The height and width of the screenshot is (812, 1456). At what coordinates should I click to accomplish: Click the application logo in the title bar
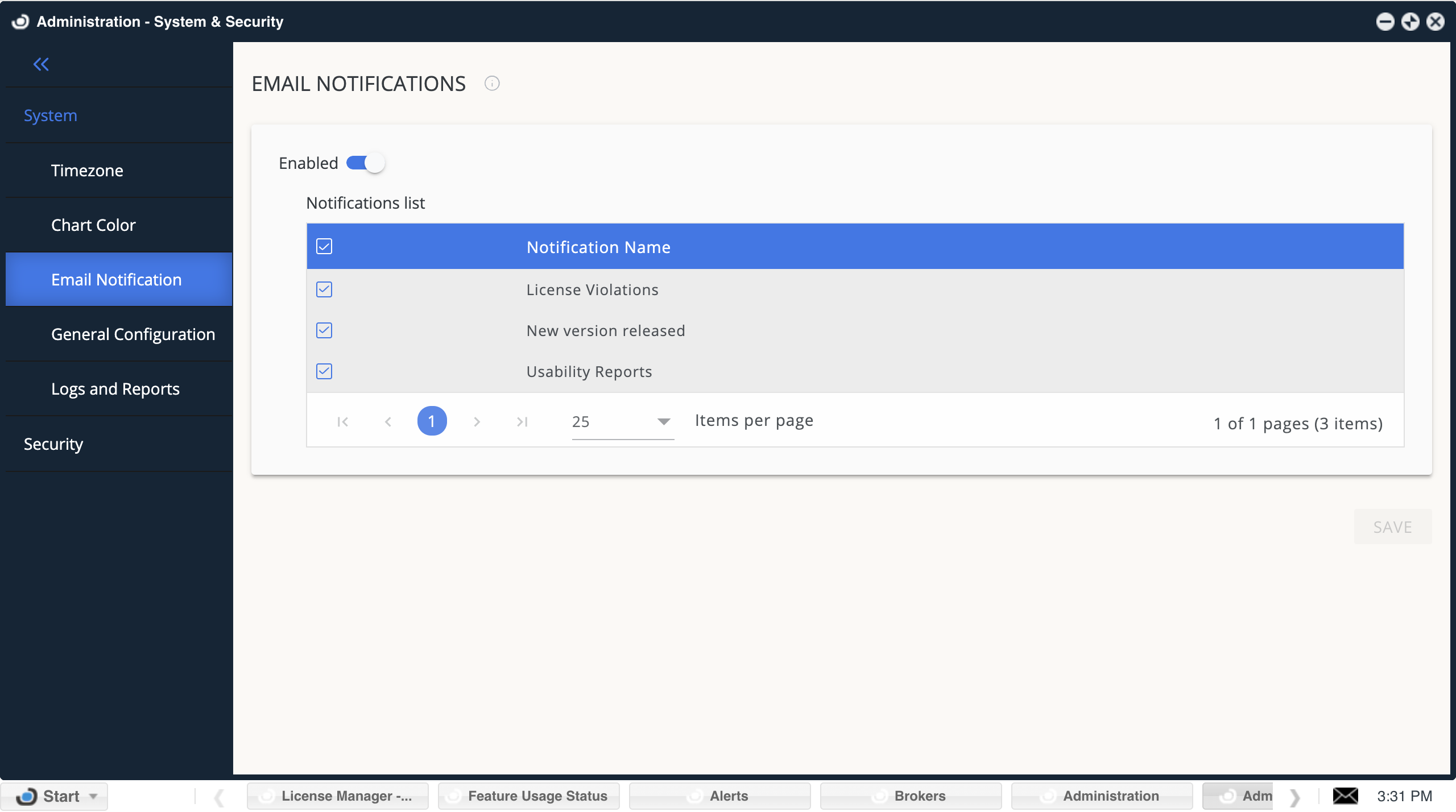pos(20,21)
